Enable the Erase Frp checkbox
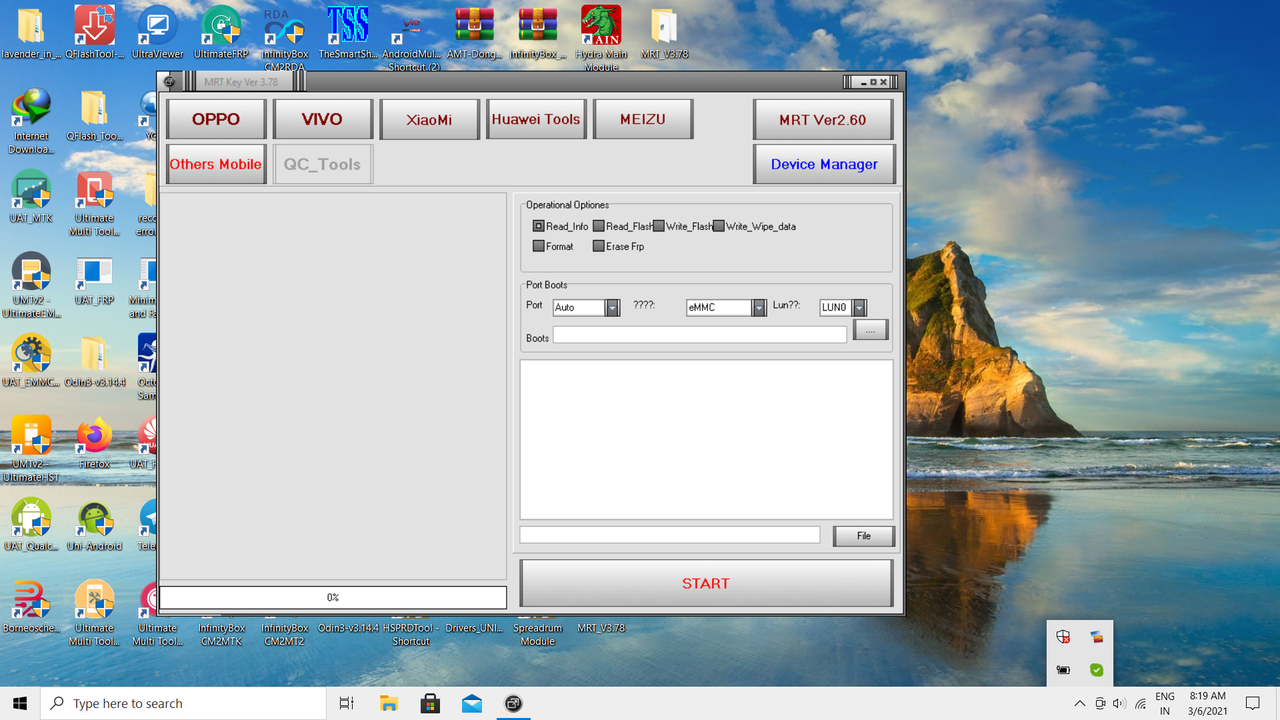The width and height of the screenshot is (1280, 720). (x=599, y=246)
